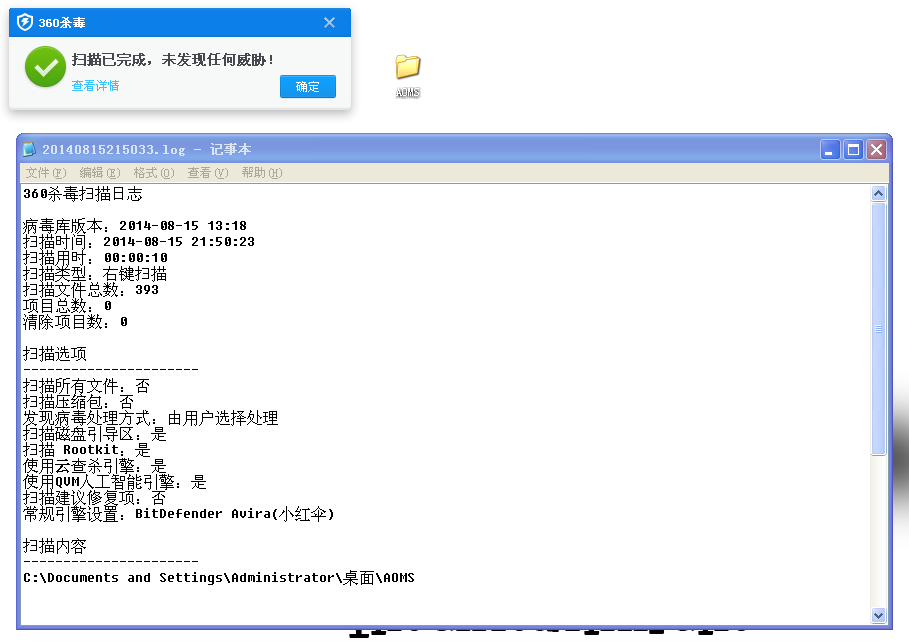Click the line '扫描用时: 00:00:10'
909x643 pixels.
95,257
